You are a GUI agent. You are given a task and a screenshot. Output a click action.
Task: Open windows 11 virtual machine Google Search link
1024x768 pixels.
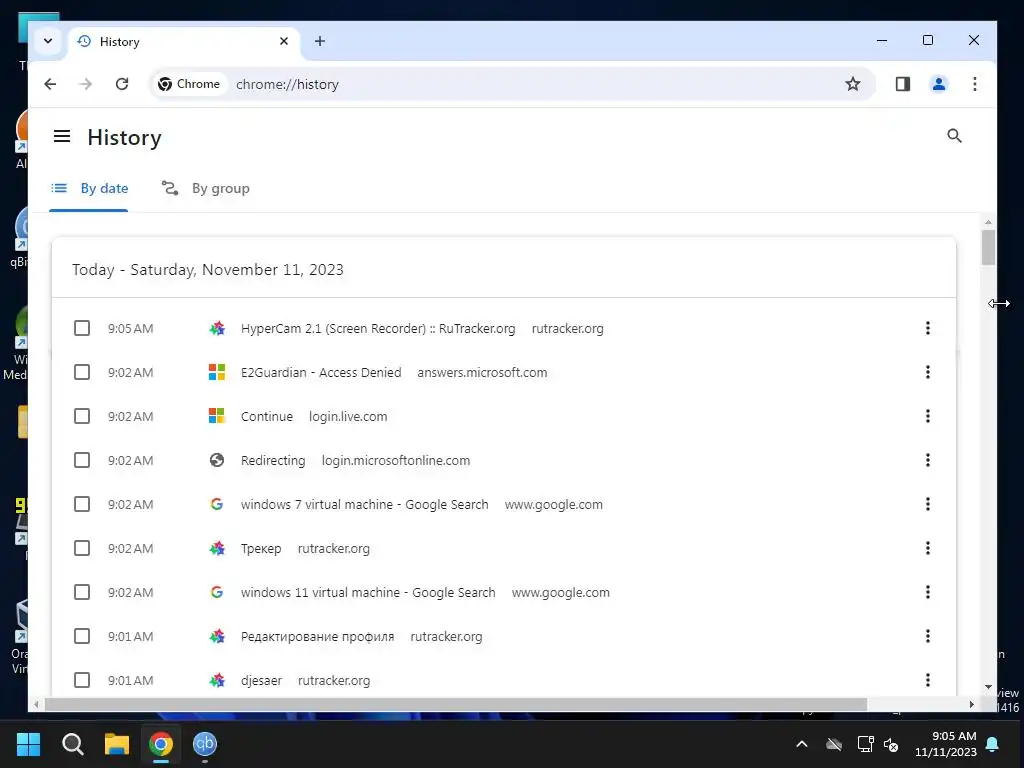click(x=368, y=592)
